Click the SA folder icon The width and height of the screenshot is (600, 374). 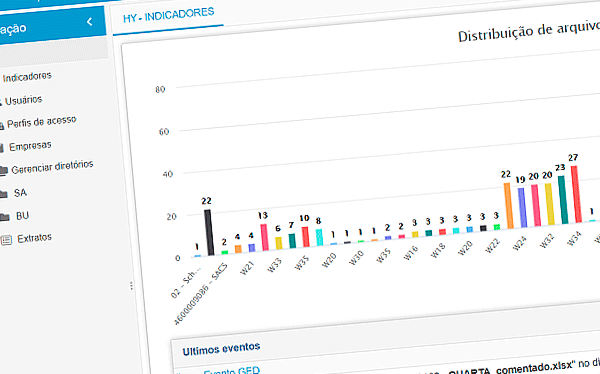3,194
